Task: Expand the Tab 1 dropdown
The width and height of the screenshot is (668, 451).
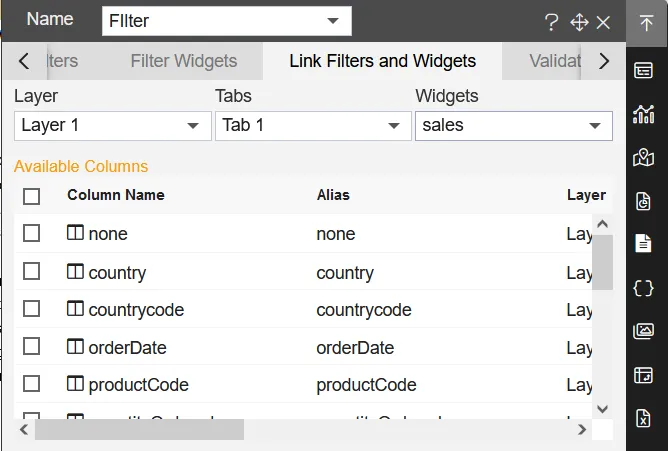Action: [x=312, y=126]
